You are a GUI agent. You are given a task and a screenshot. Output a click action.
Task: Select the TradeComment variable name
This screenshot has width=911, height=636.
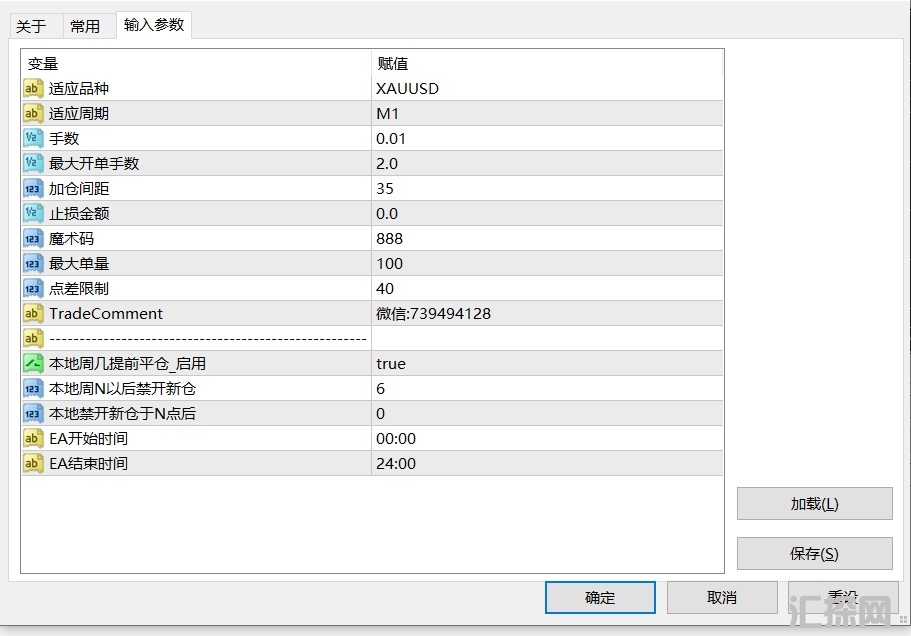[106, 313]
